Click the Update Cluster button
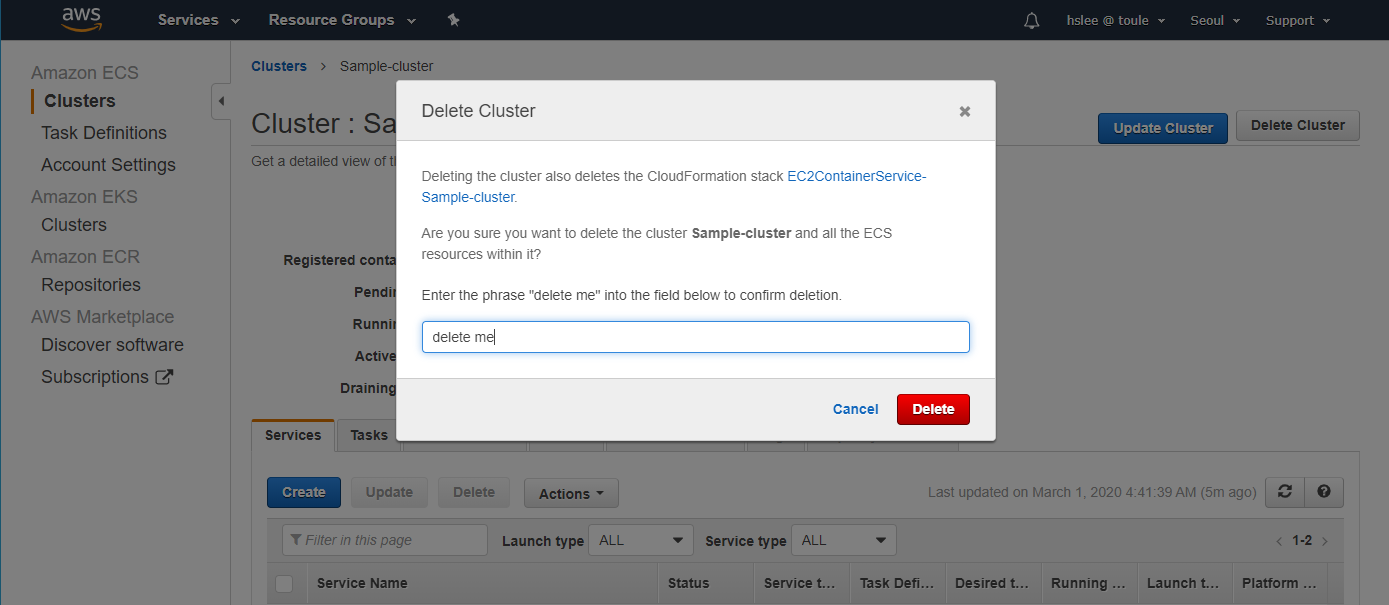 tap(1163, 128)
